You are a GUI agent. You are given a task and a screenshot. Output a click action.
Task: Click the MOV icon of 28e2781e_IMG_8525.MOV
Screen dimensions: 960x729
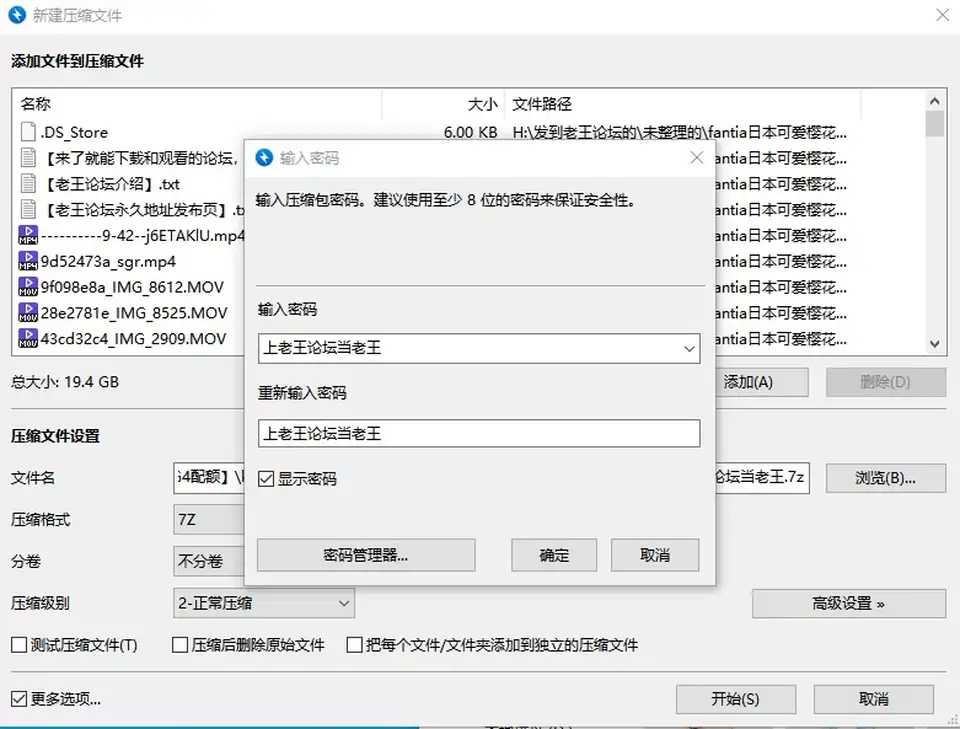point(28,312)
